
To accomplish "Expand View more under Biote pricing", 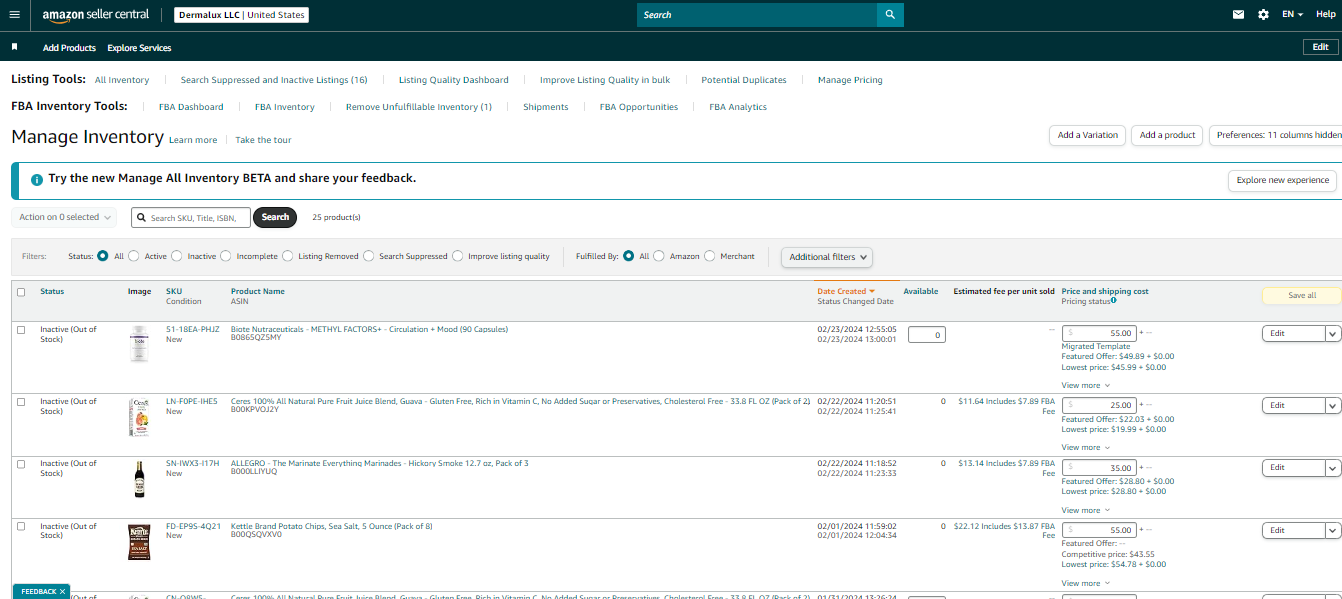I will (1084, 385).
